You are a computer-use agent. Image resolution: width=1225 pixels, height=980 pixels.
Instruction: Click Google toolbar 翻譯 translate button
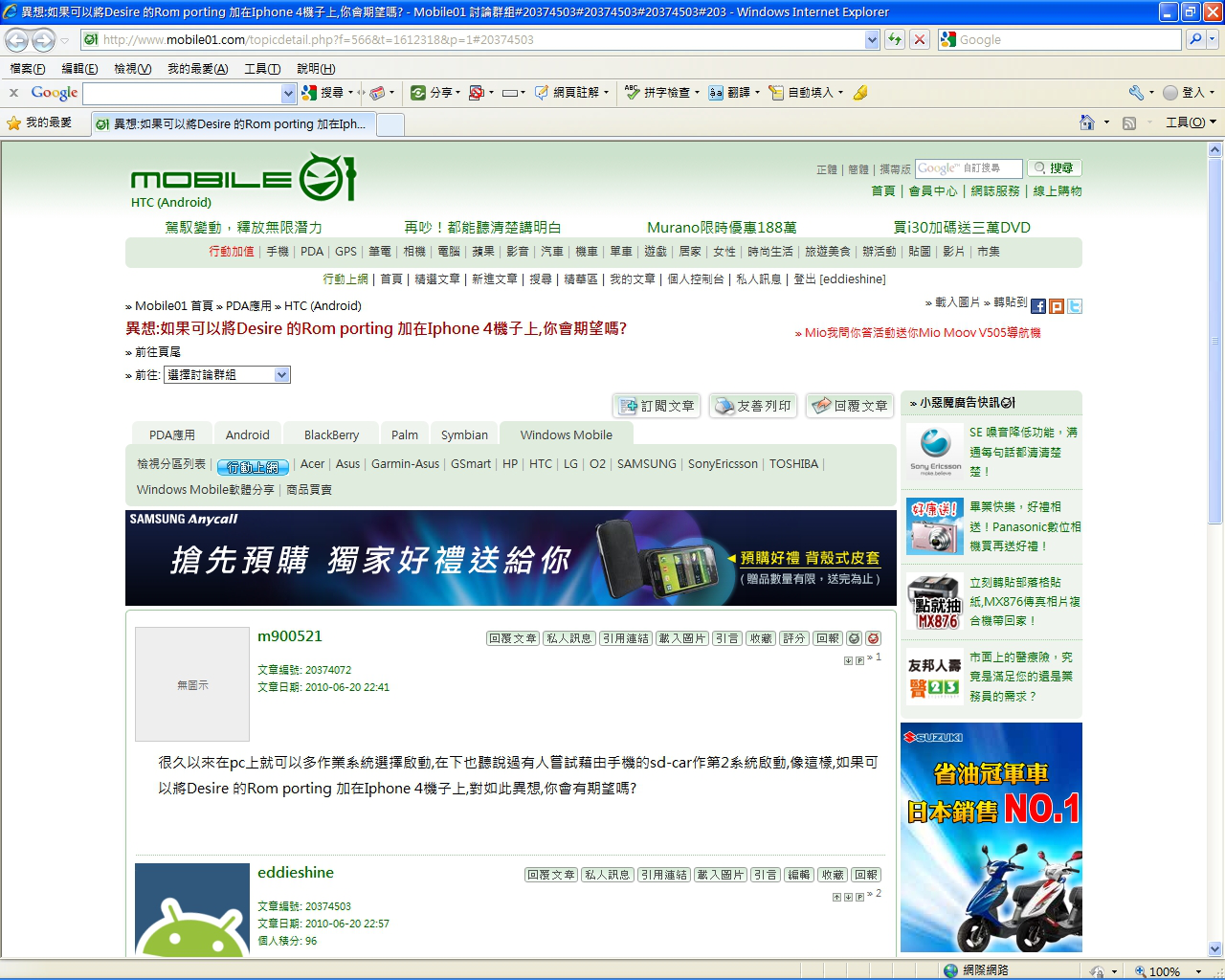click(730, 93)
